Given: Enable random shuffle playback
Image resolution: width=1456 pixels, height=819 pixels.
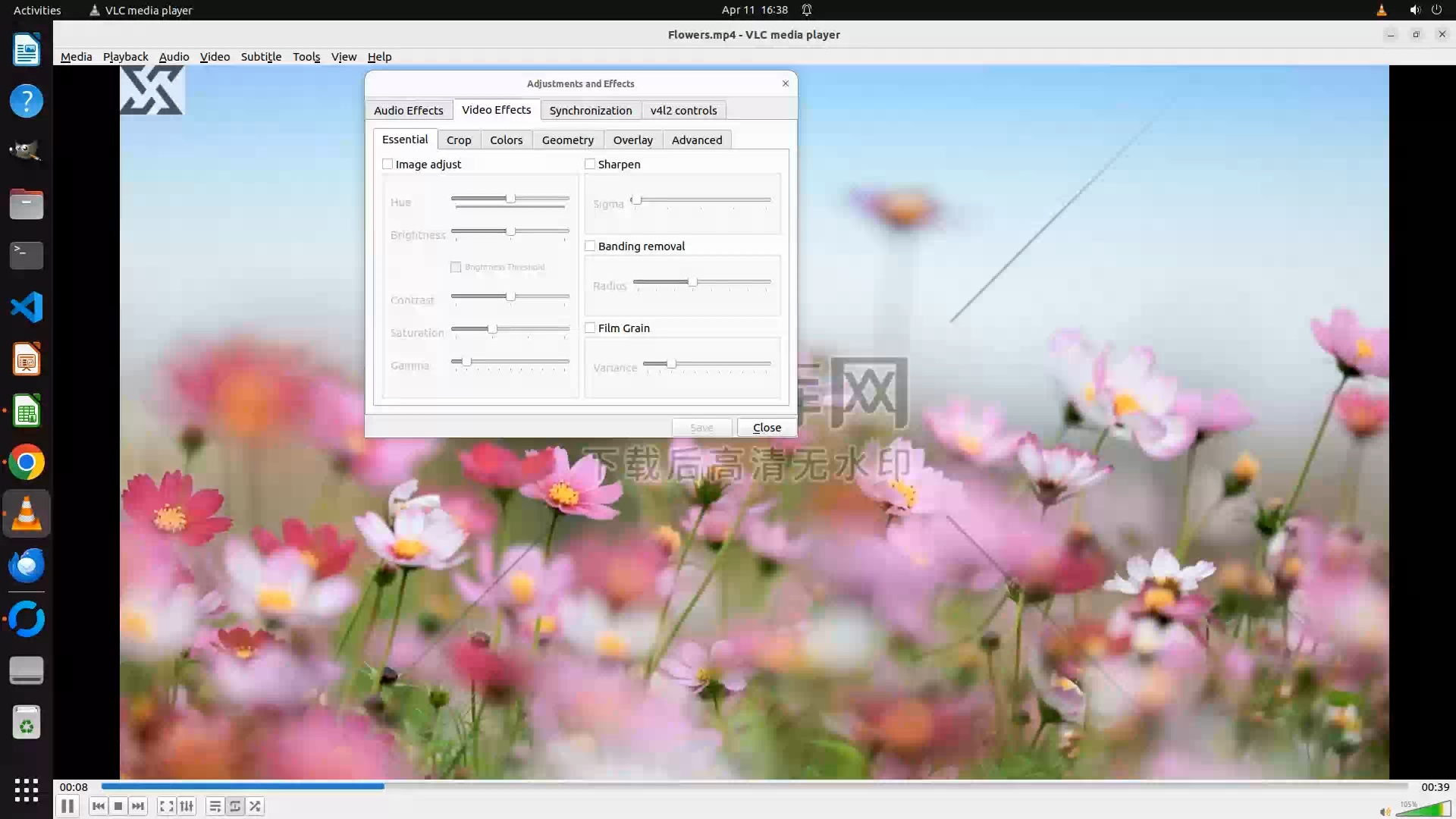Looking at the screenshot, I should pos(256,806).
